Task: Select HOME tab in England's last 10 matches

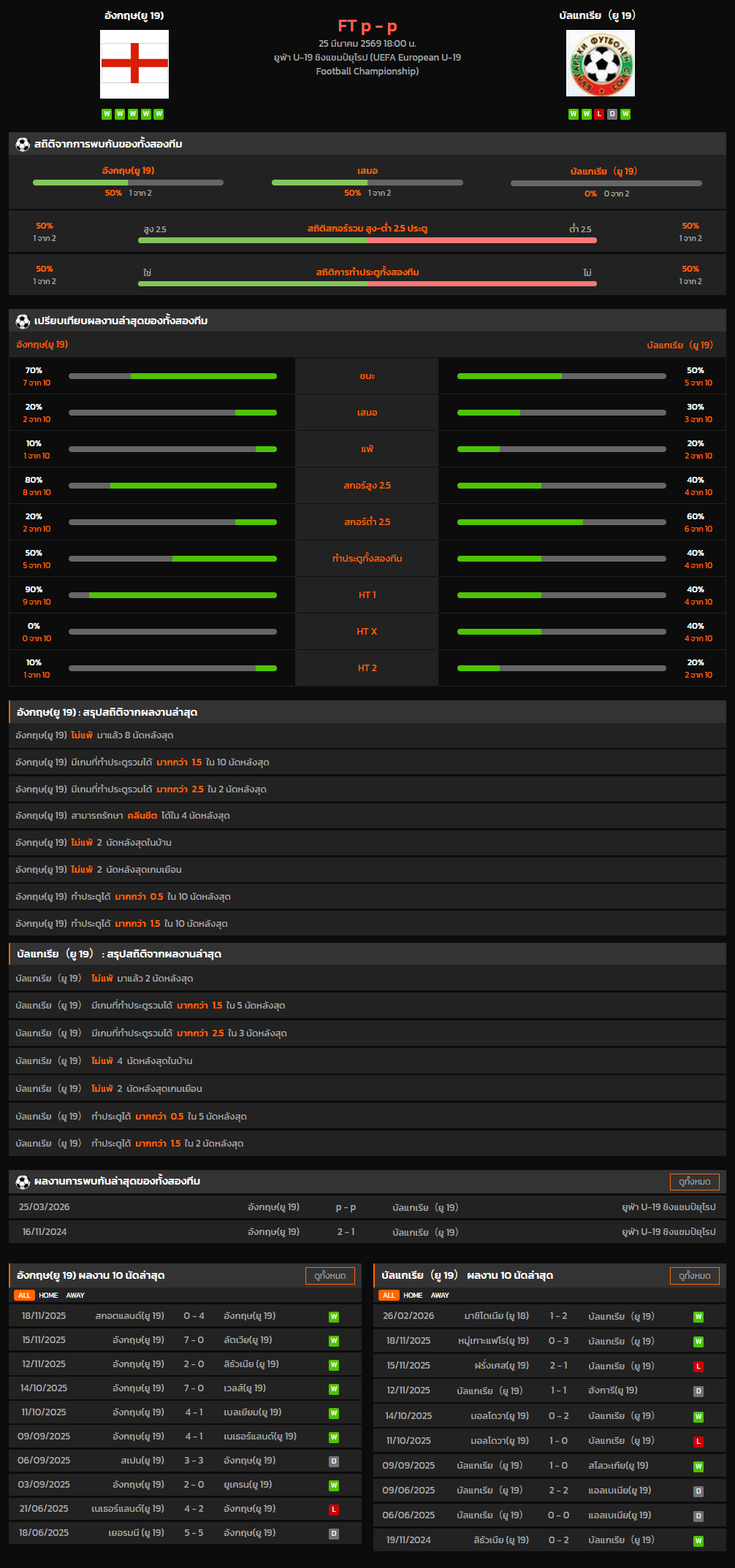Action: coord(48,1296)
